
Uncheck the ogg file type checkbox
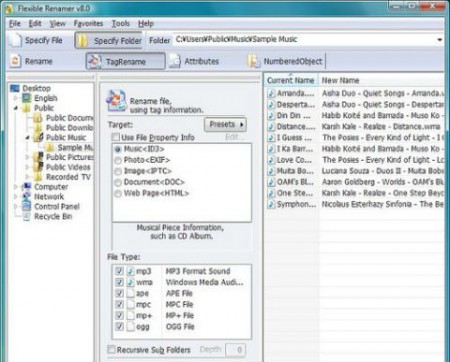(119, 326)
